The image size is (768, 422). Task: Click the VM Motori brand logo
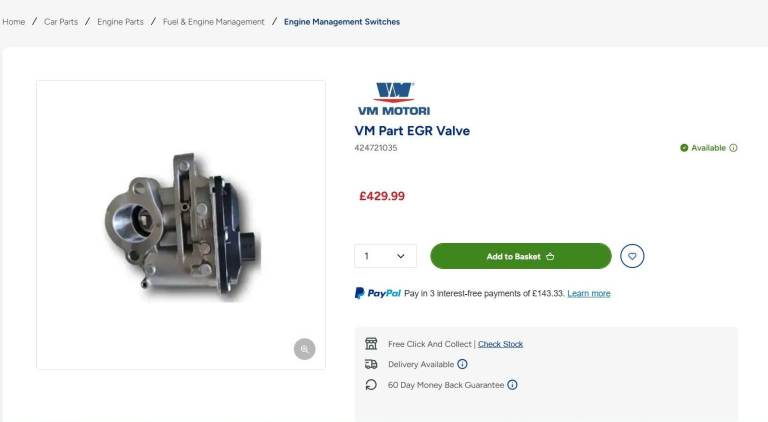pyautogui.click(x=393, y=99)
